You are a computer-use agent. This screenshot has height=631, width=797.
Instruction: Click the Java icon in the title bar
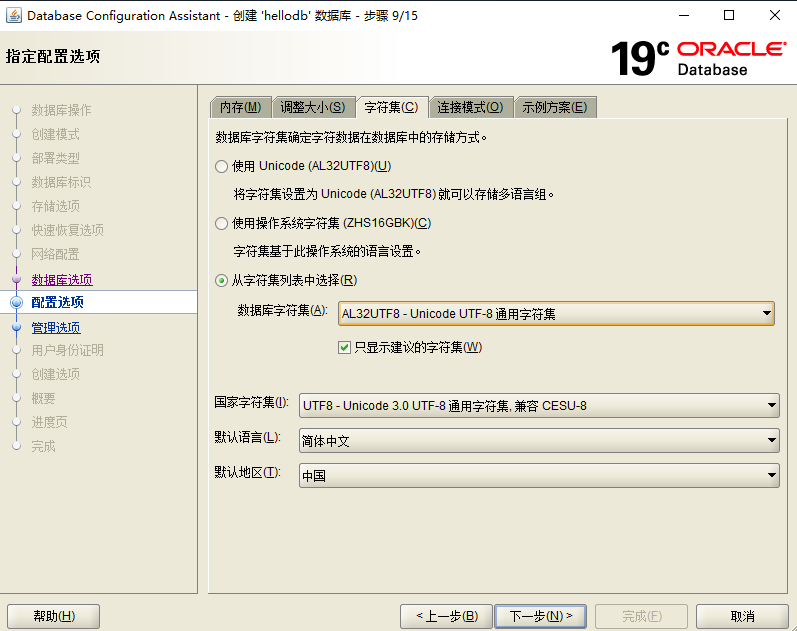[x=14, y=15]
